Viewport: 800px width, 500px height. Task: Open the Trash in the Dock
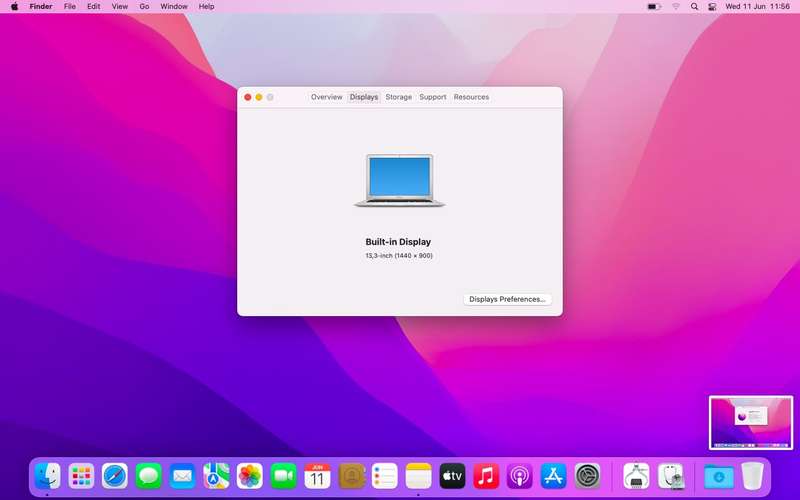(x=752, y=476)
